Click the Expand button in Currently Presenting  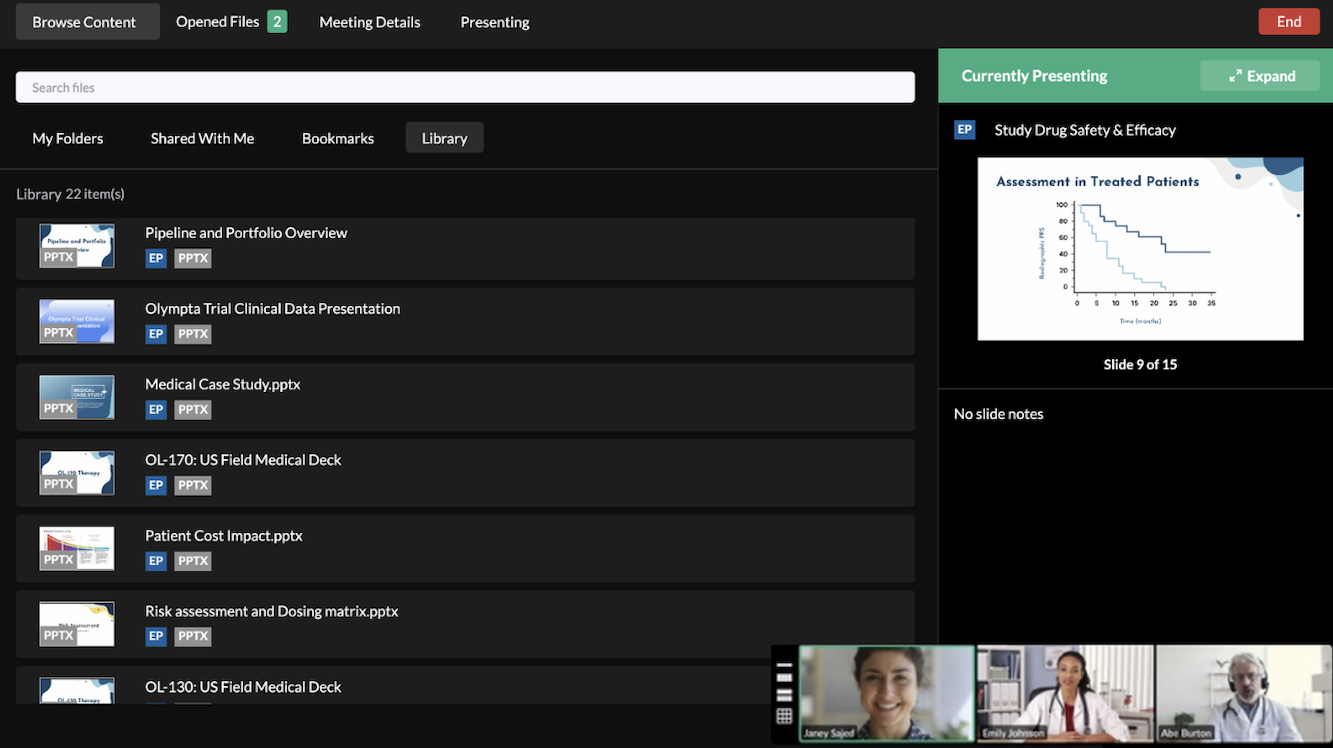(1260, 76)
